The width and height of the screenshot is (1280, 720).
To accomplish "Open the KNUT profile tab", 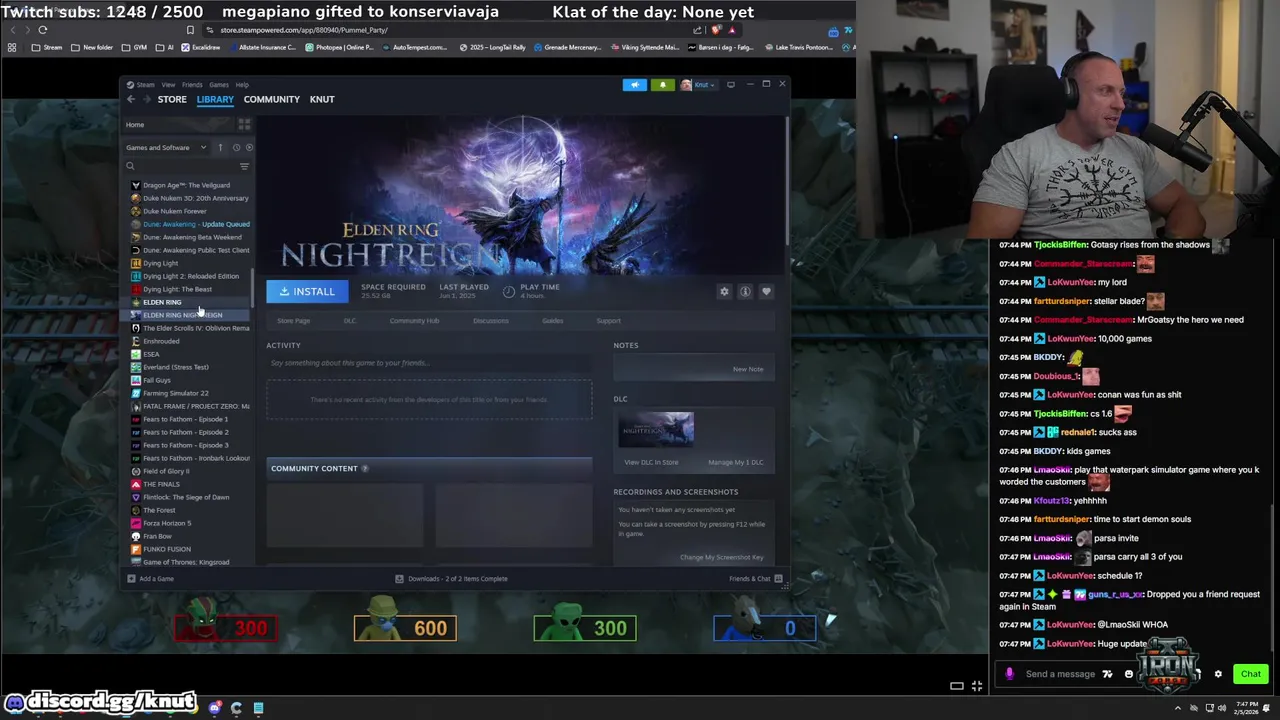I will coord(322,99).
